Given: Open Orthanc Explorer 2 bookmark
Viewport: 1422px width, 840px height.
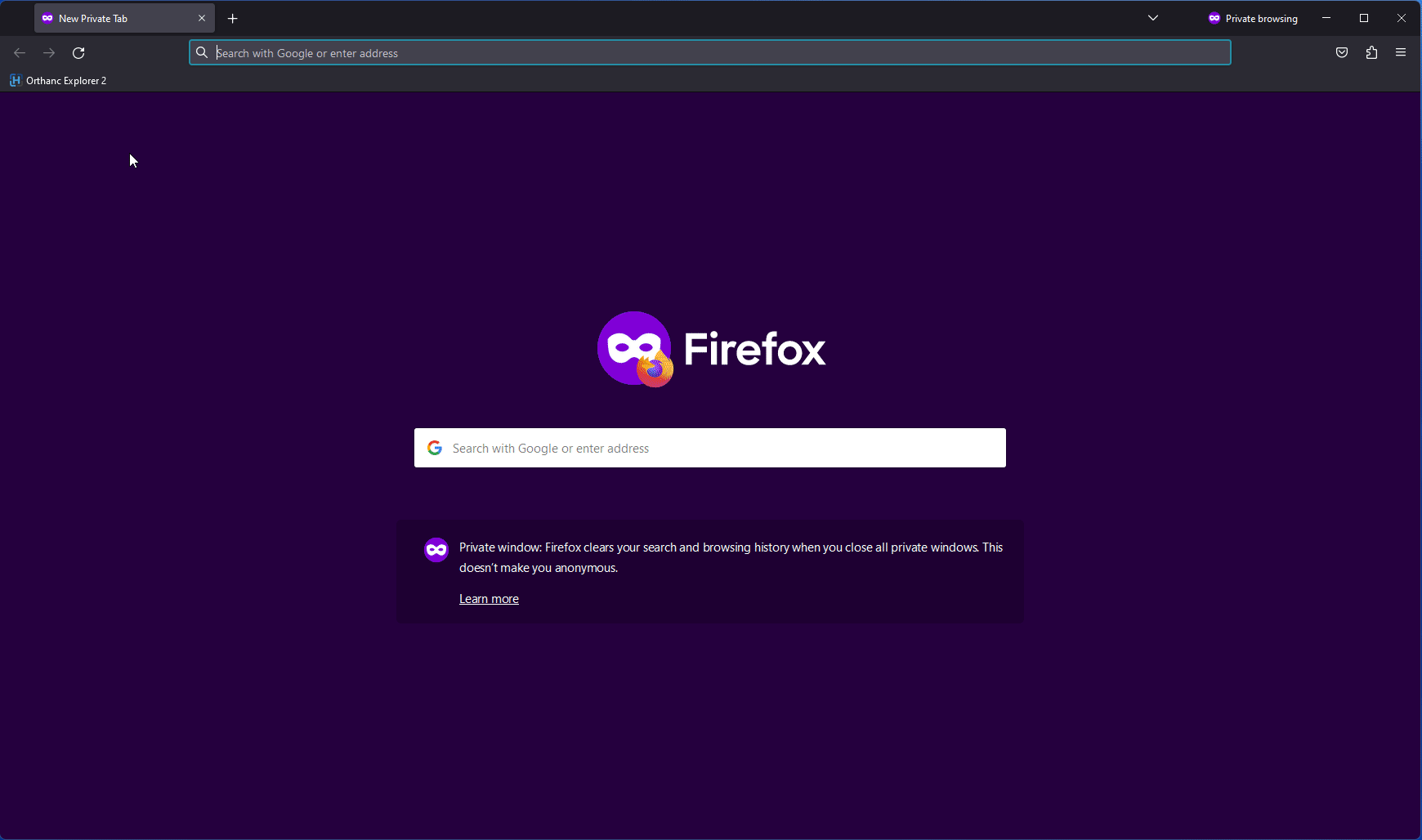Looking at the screenshot, I should tap(58, 80).
